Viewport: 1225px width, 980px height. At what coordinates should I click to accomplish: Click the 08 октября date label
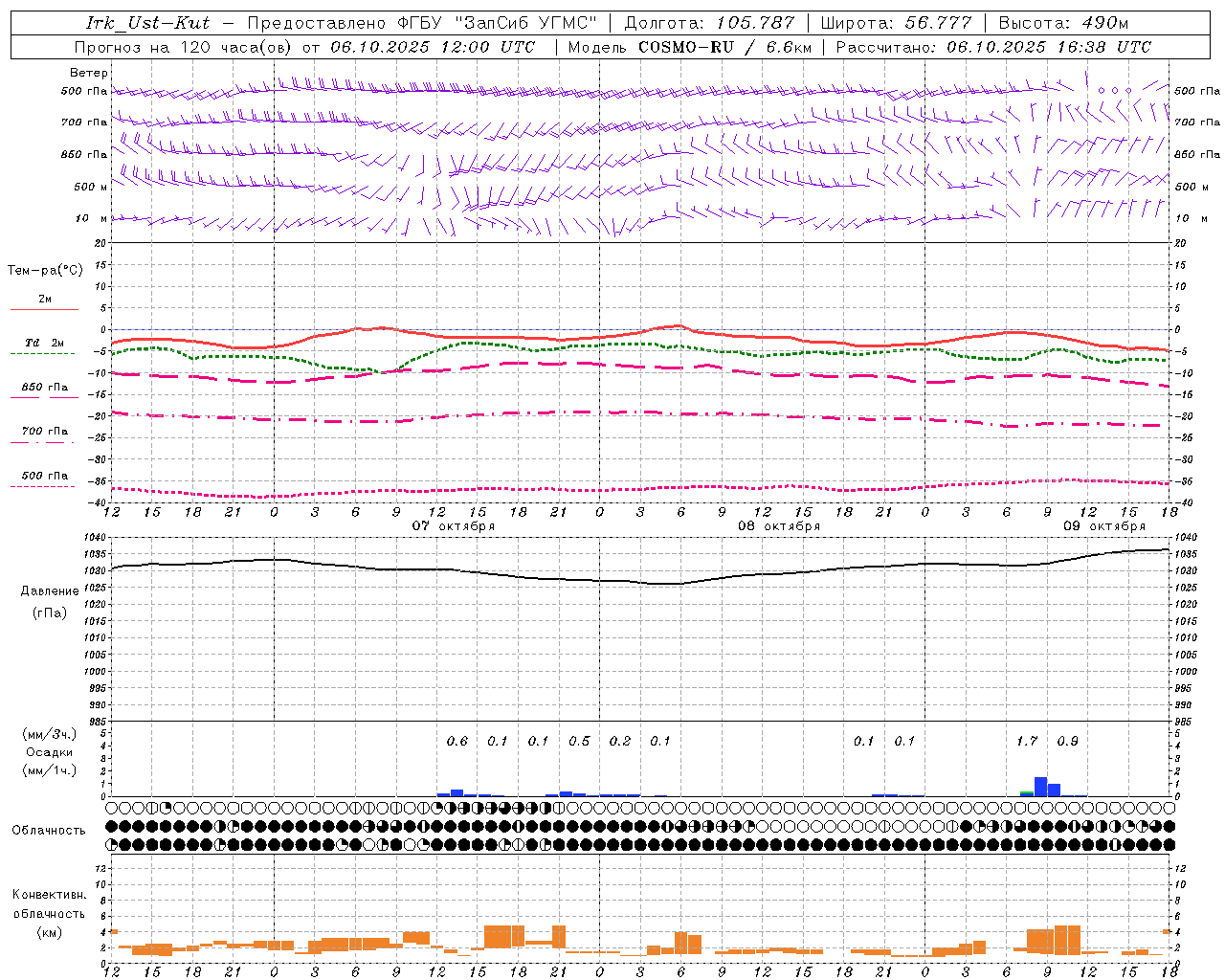click(x=778, y=526)
